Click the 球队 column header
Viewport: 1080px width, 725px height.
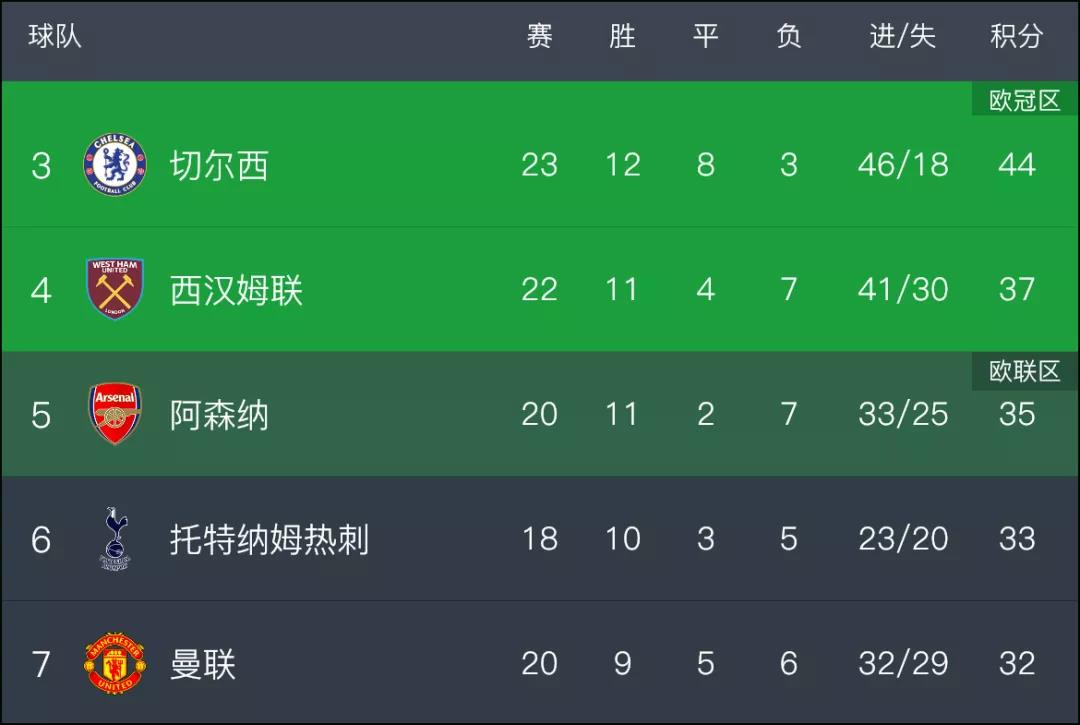pyautogui.click(x=54, y=36)
